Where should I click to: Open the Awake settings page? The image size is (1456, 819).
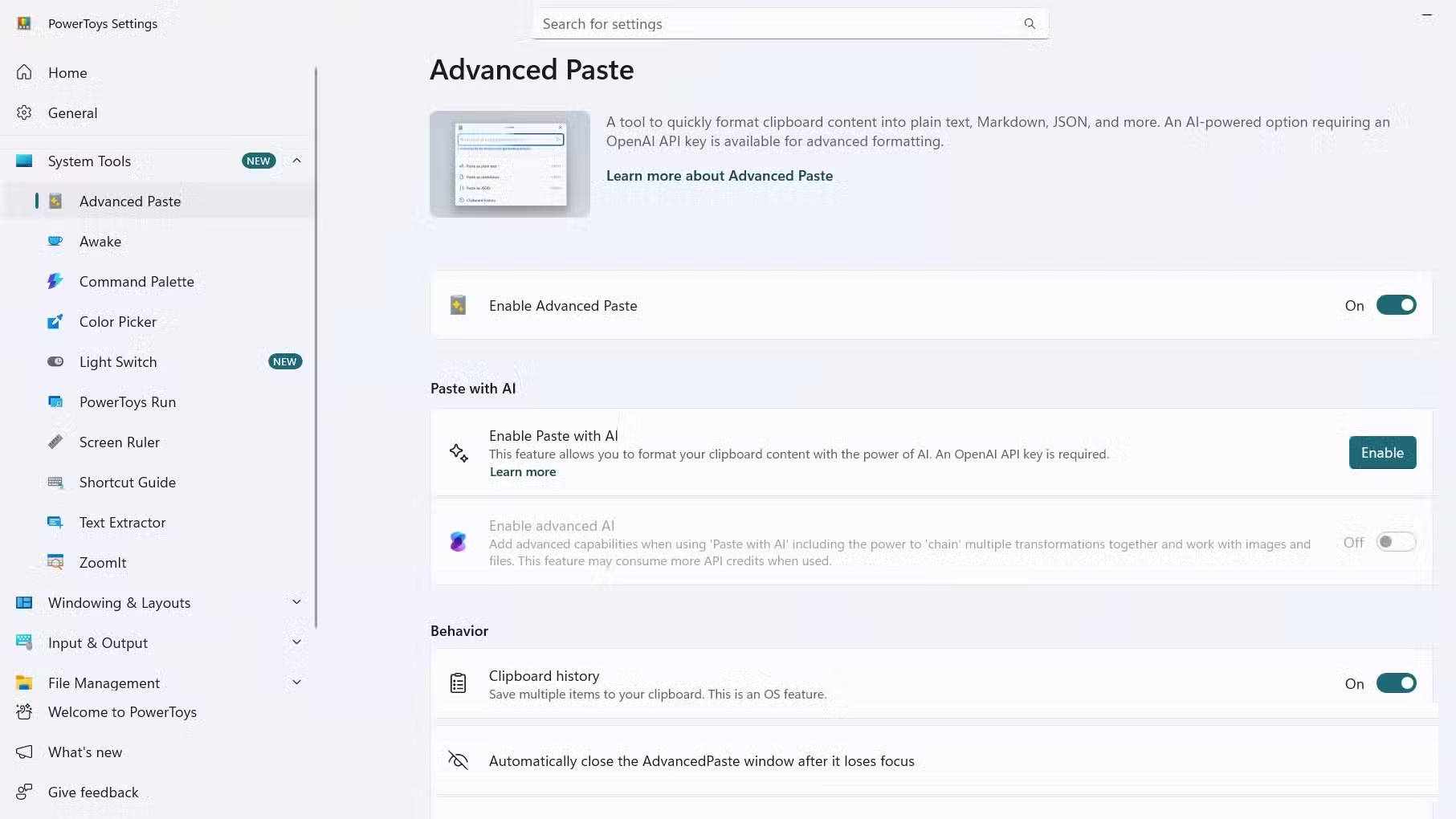[x=157, y=241]
